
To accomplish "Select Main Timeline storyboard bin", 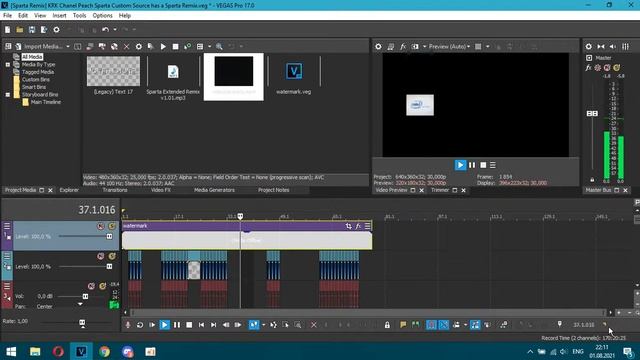I will pyautogui.click(x=46, y=102).
